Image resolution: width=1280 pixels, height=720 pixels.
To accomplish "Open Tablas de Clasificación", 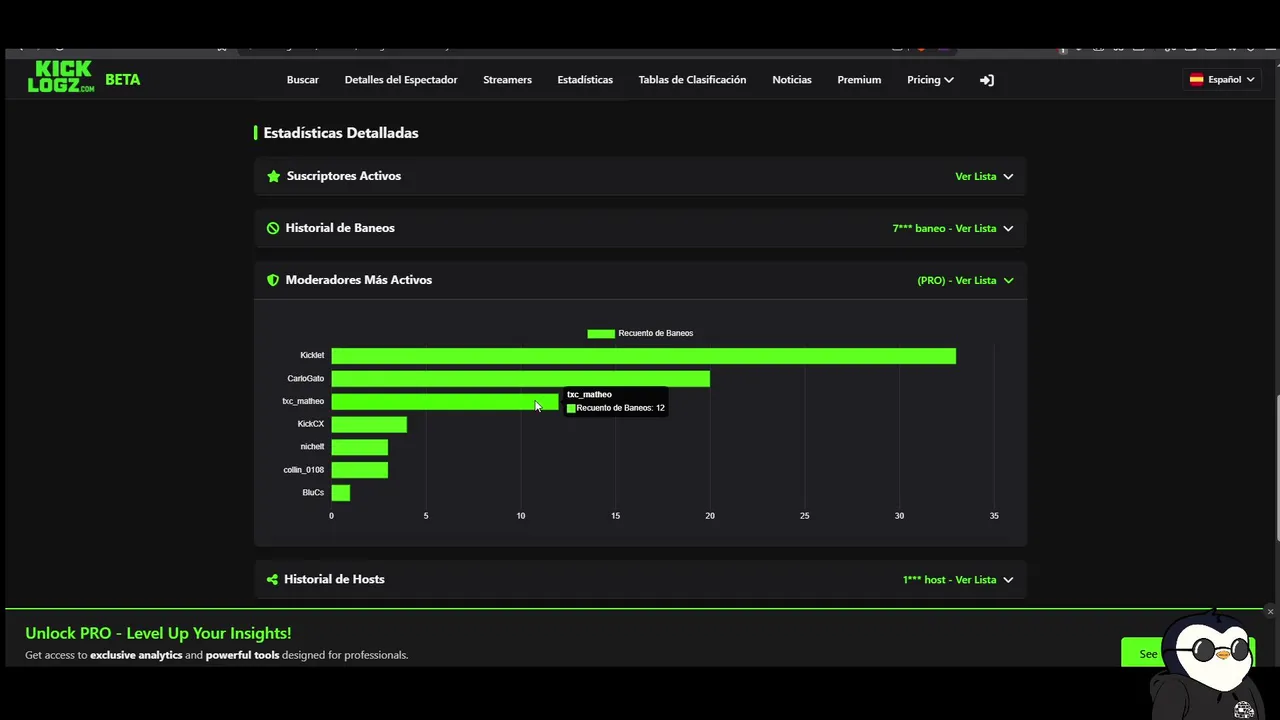I will pyautogui.click(x=692, y=80).
